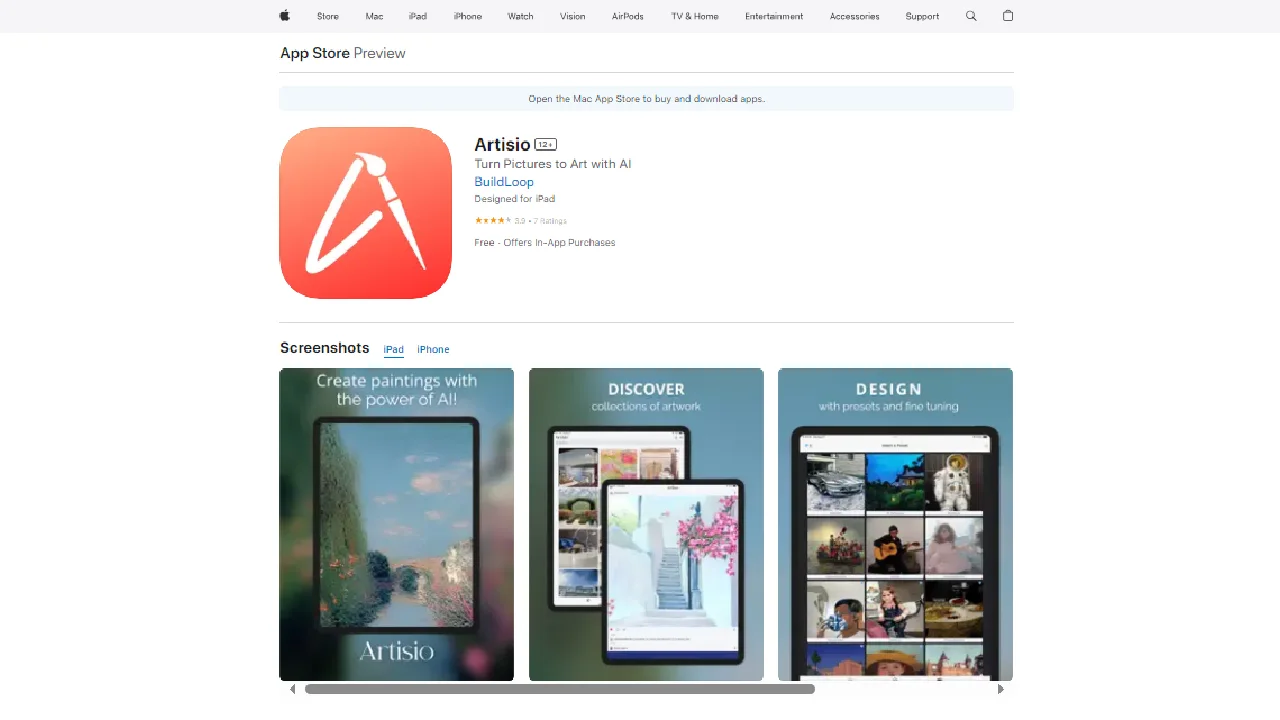This screenshot has width=1280, height=720.
Task: Select the iPad screenshots tab
Action: click(393, 349)
